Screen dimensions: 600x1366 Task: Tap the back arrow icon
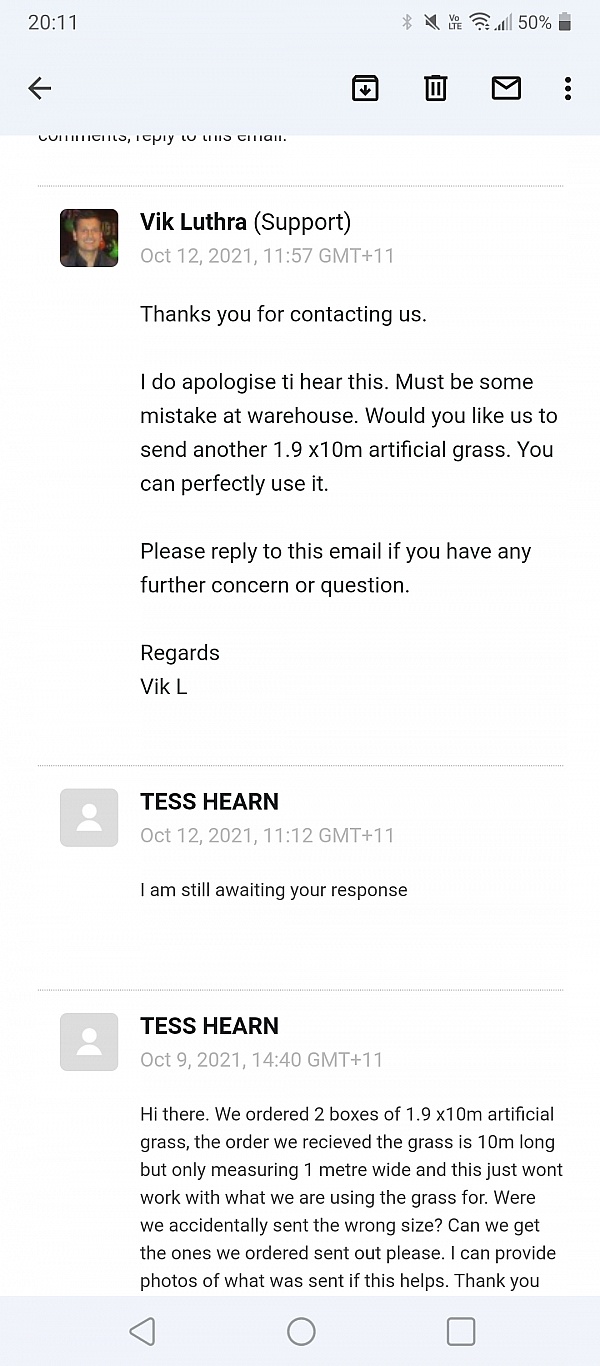pyautogui.click(x=40, y=89)
